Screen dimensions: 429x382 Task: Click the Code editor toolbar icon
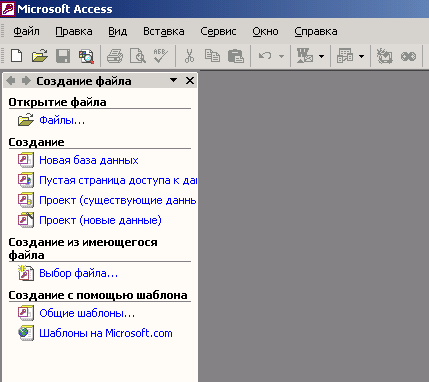click(x=384, y=56)
